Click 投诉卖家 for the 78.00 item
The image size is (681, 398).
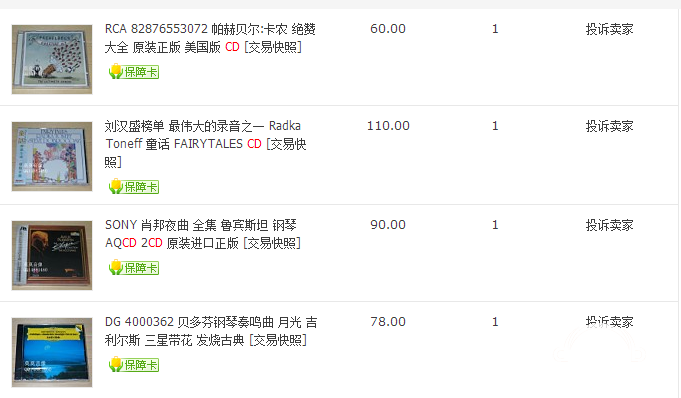(x=609, y=322)
